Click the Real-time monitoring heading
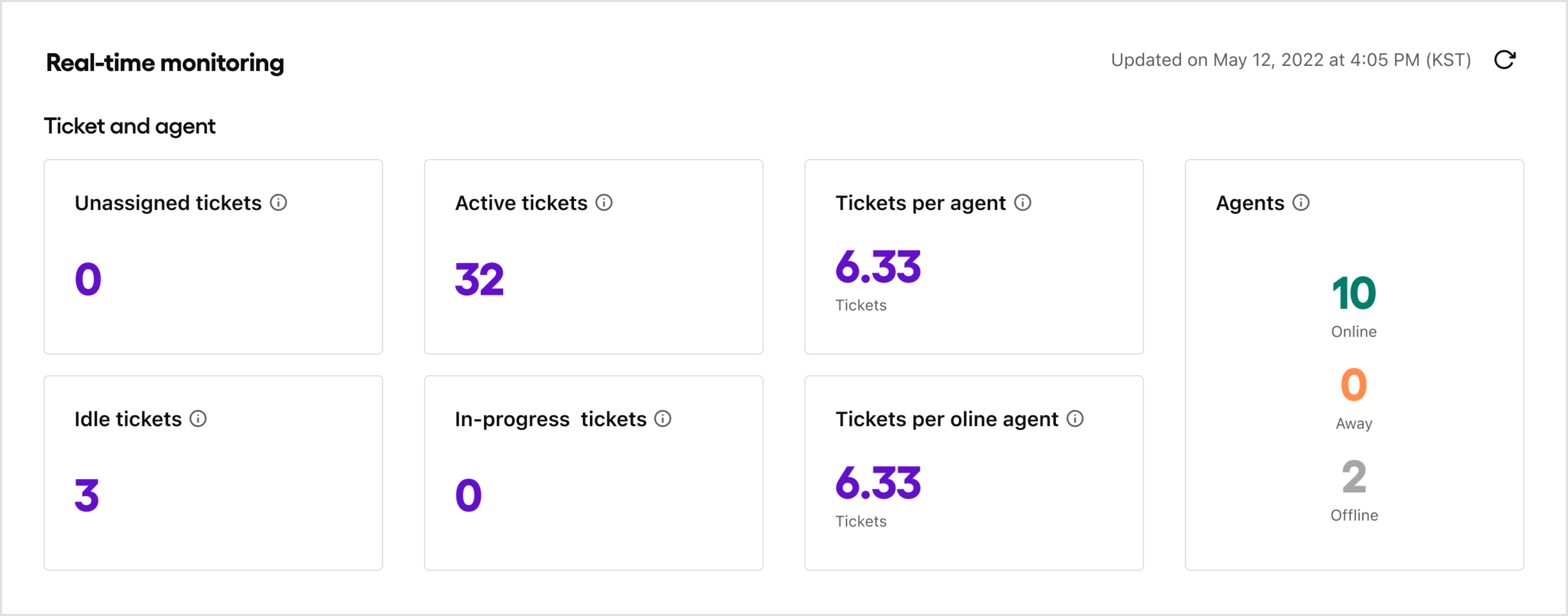1568x616 pixels. pos(165,63)
